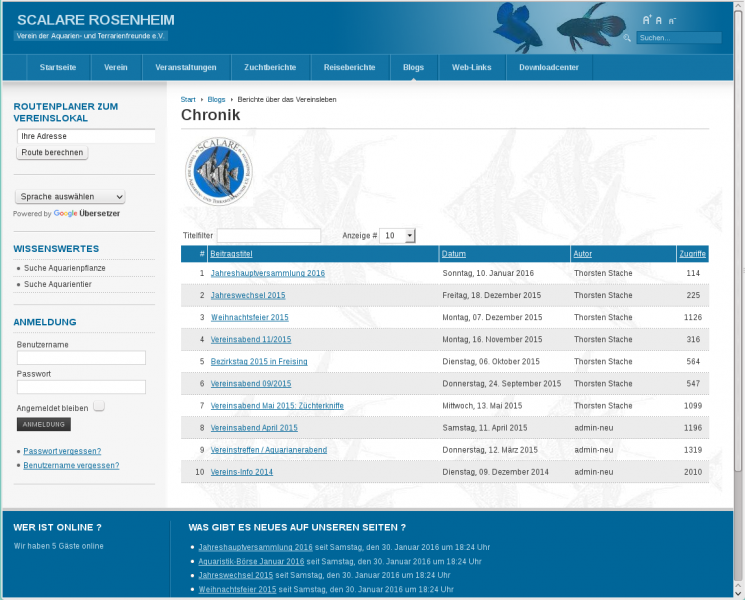
Task: Click into the 'Titelfilter' text field
Action: click(269, 236)
